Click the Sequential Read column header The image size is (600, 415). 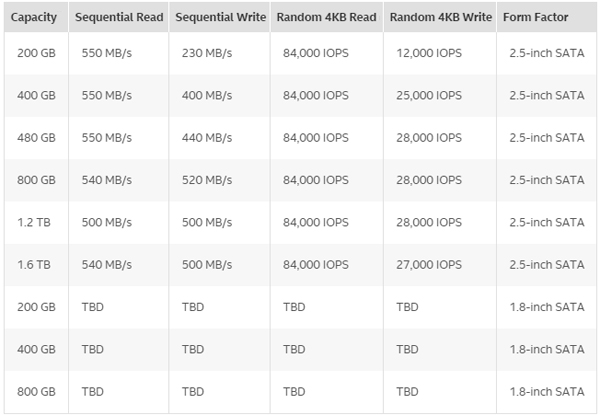[118, 18]
